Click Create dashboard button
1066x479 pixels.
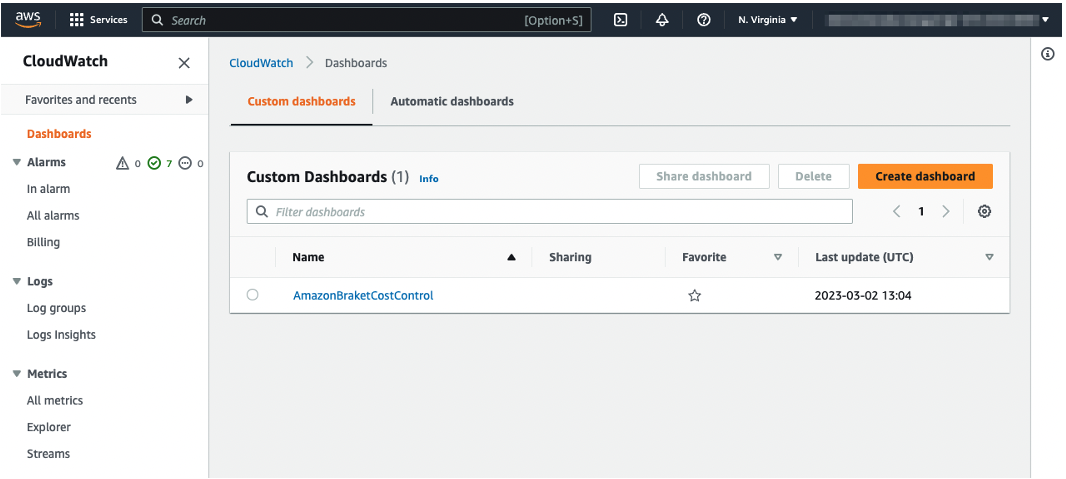[x=925, y=176]
